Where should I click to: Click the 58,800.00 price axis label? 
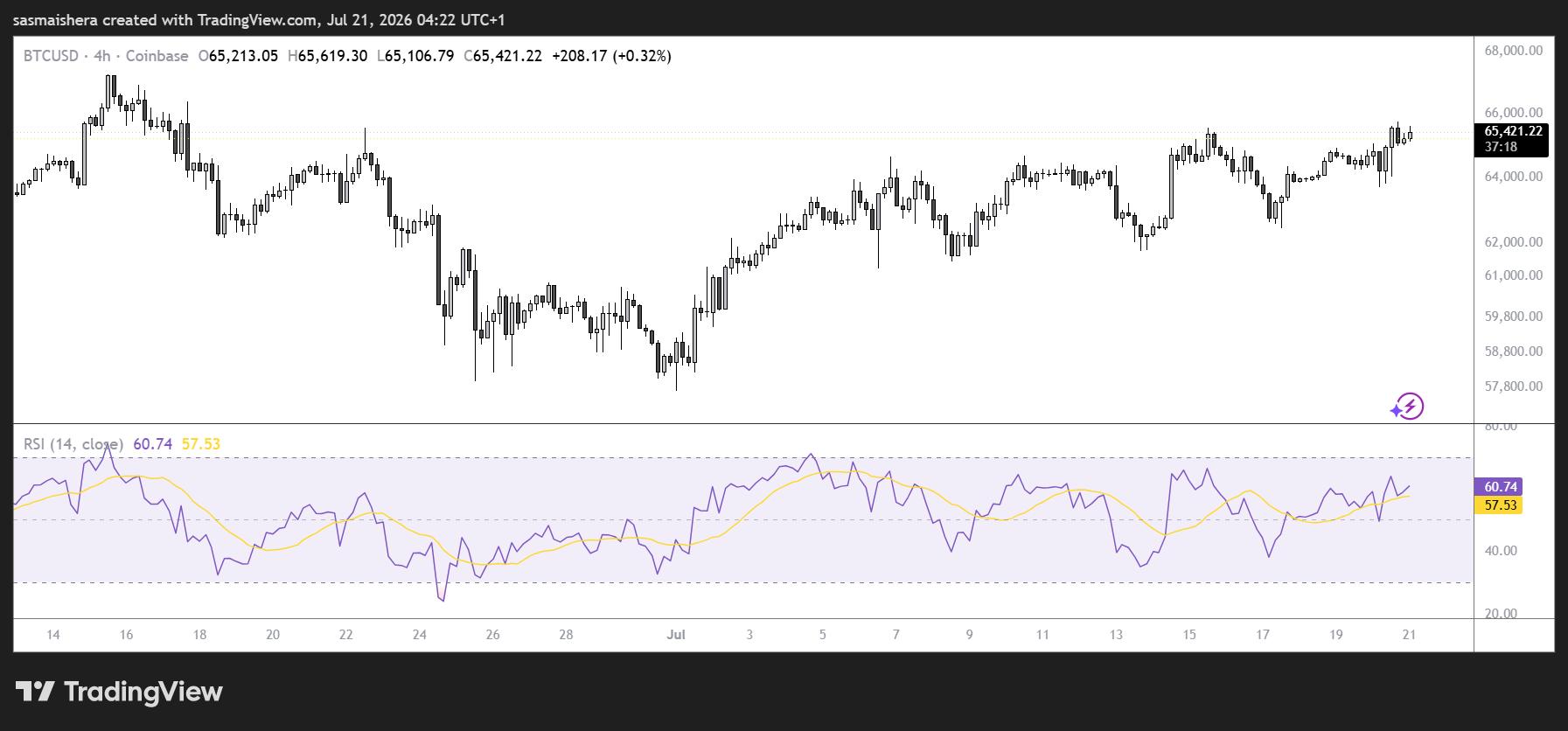[1514, 352]
